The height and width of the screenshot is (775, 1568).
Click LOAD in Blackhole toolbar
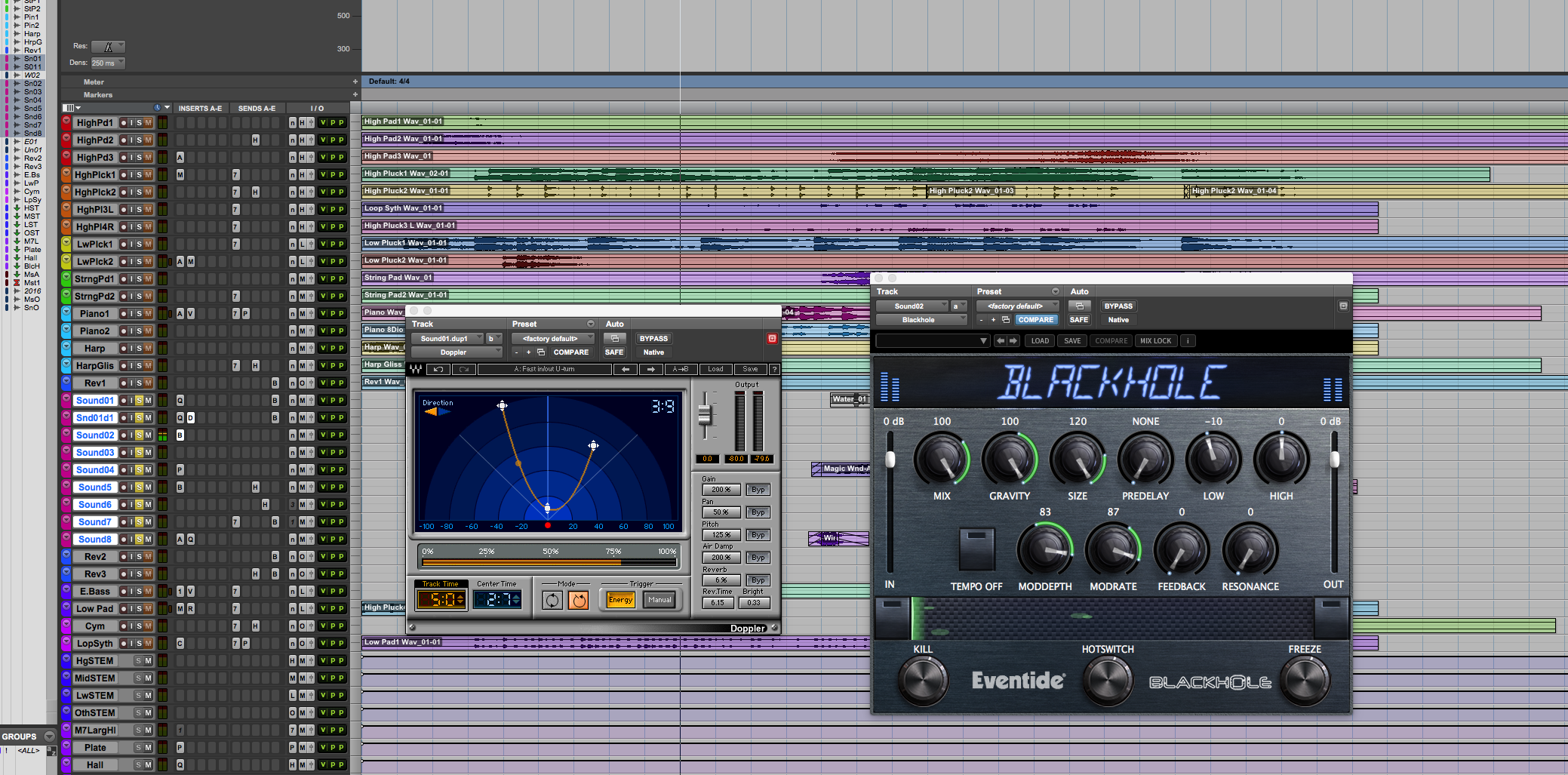tap(1040, 341)
